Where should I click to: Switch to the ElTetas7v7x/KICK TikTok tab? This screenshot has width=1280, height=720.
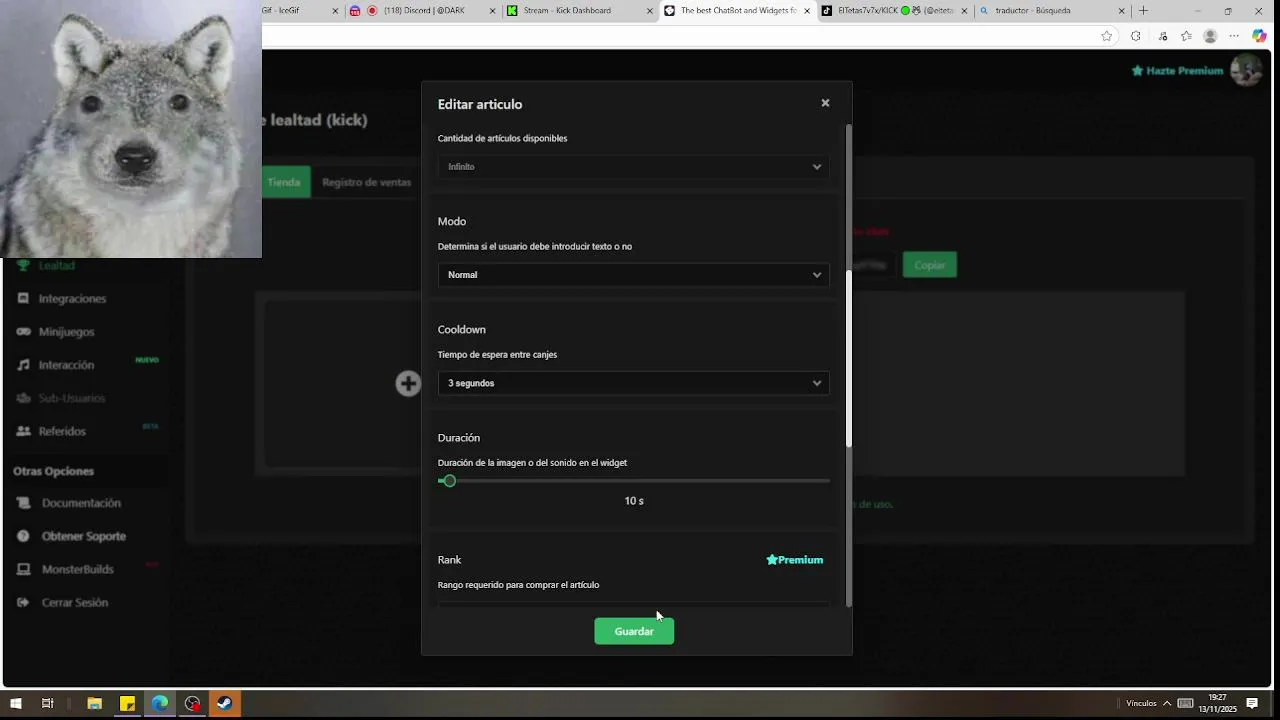point(894,11)
